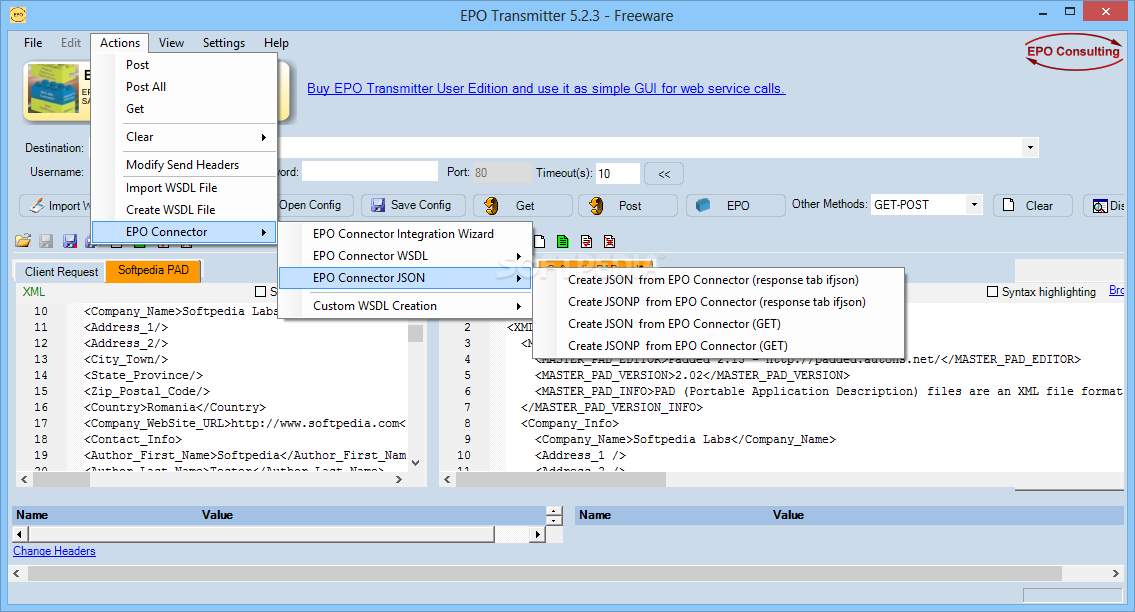Click the Port field showing 80
Screen dimensions: 1135x612
point(501,172)
